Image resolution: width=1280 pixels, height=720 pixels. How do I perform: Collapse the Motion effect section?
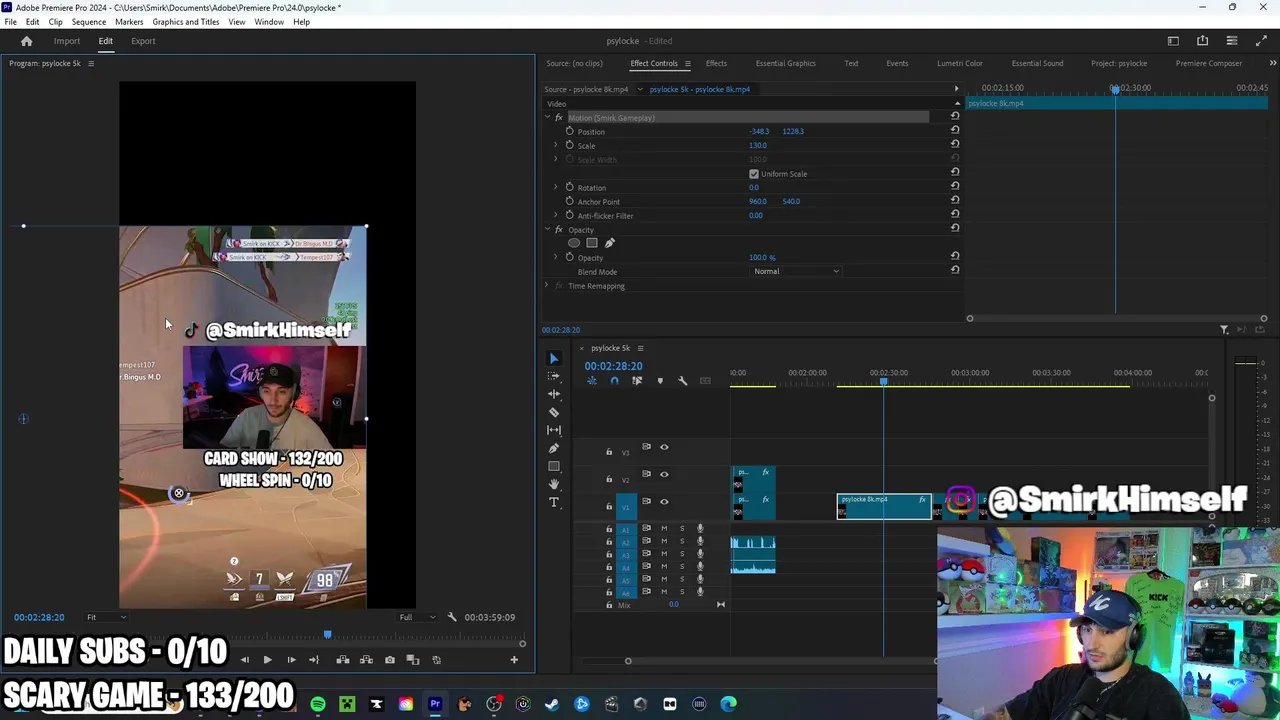coord(547,117)
